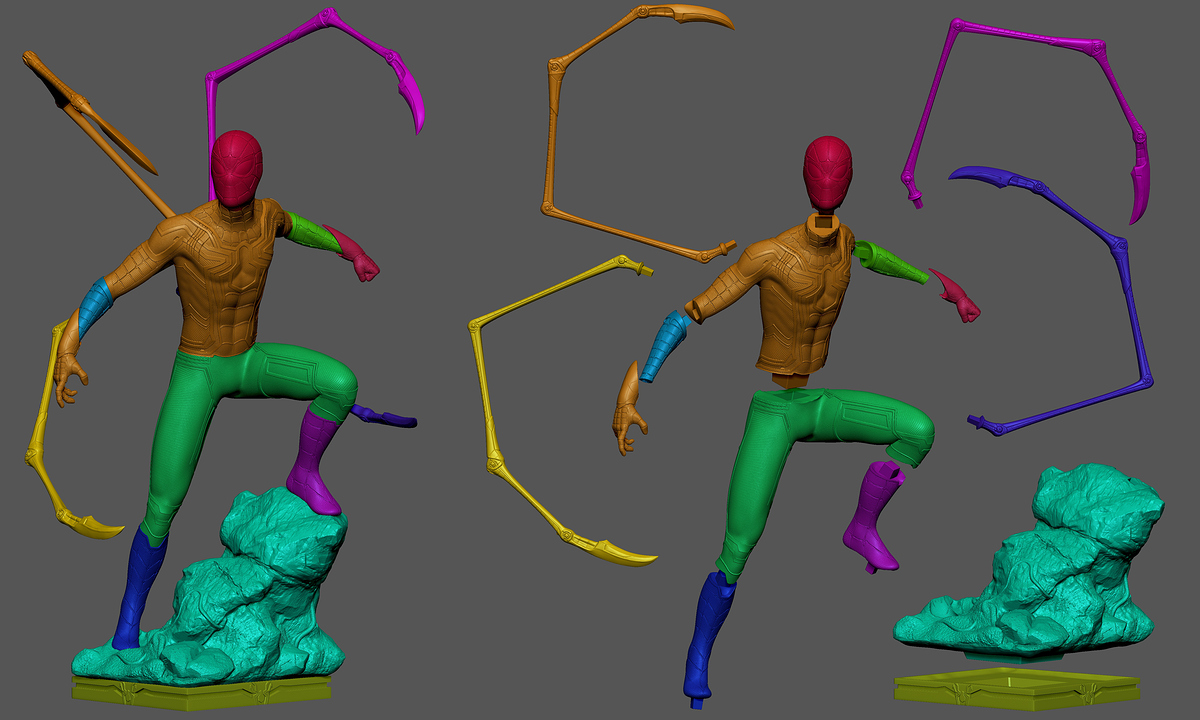This screenshot has width=1200, height=720.
Task: Pick the separated orange hand part
Action: click(x=630, y=408)
